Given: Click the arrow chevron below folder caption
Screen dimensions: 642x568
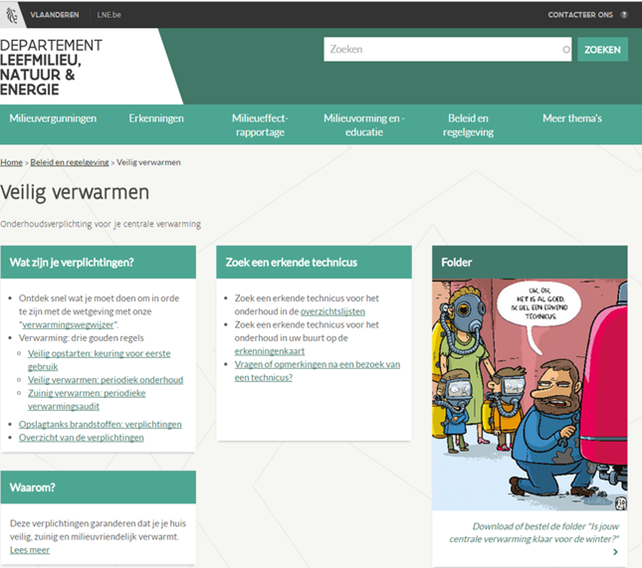Looking at the screenshot, I should [615, 551].
